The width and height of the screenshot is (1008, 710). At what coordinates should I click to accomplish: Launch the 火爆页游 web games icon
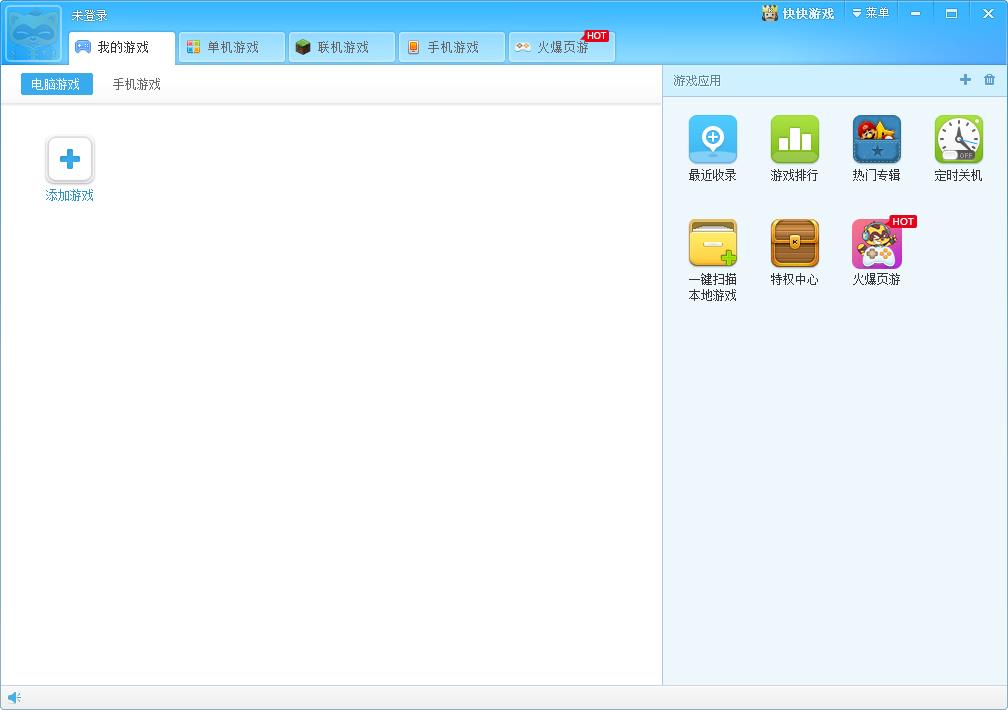(876, 243)
